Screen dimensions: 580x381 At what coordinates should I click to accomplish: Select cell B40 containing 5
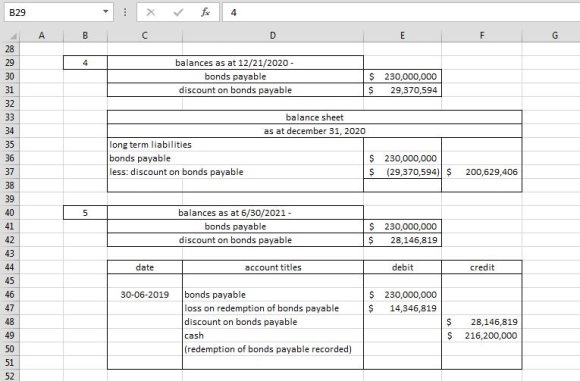pos(85,213)
